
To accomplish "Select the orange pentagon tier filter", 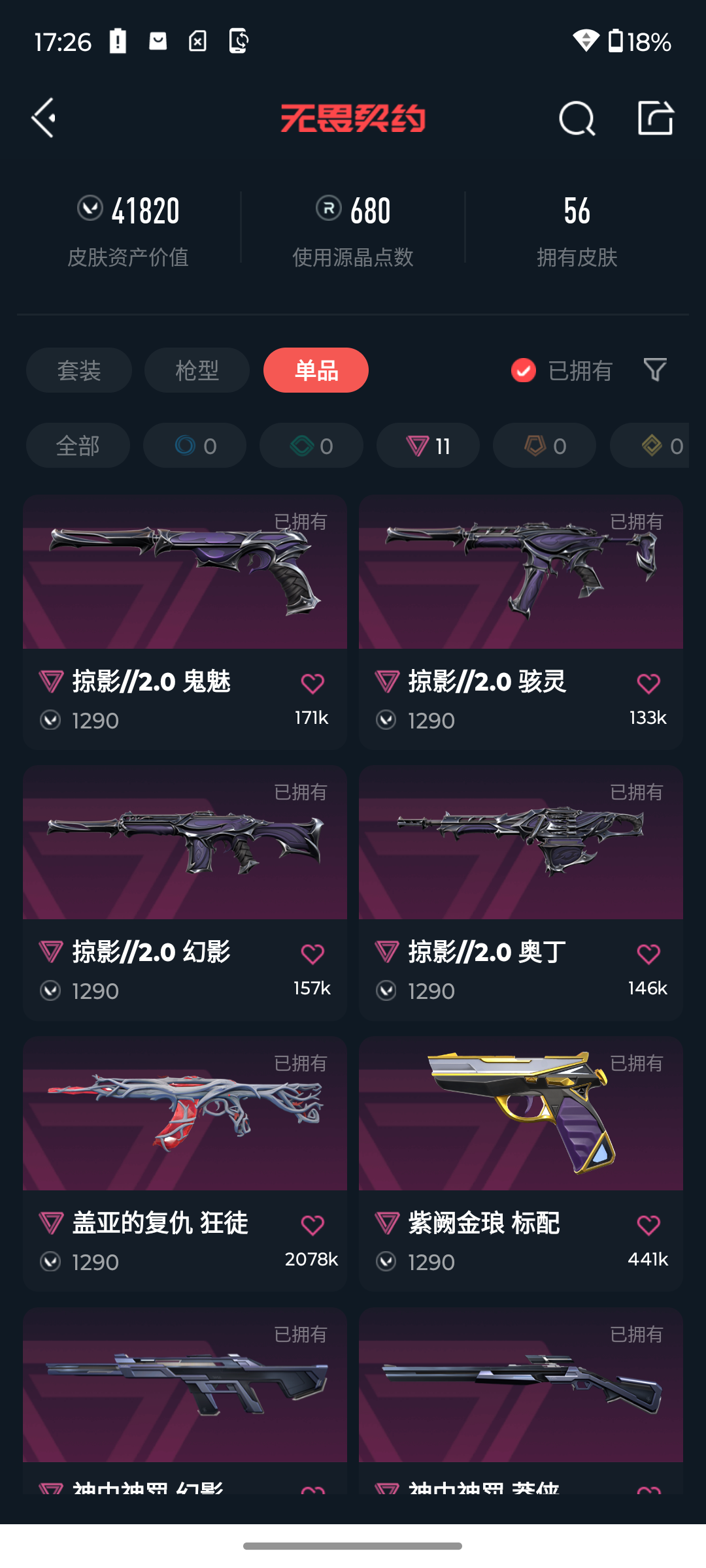I will [x=545, y=446].
